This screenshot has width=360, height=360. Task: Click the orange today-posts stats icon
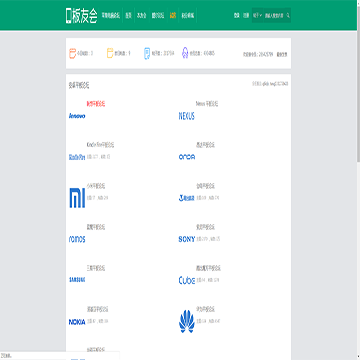click(72, 53)
